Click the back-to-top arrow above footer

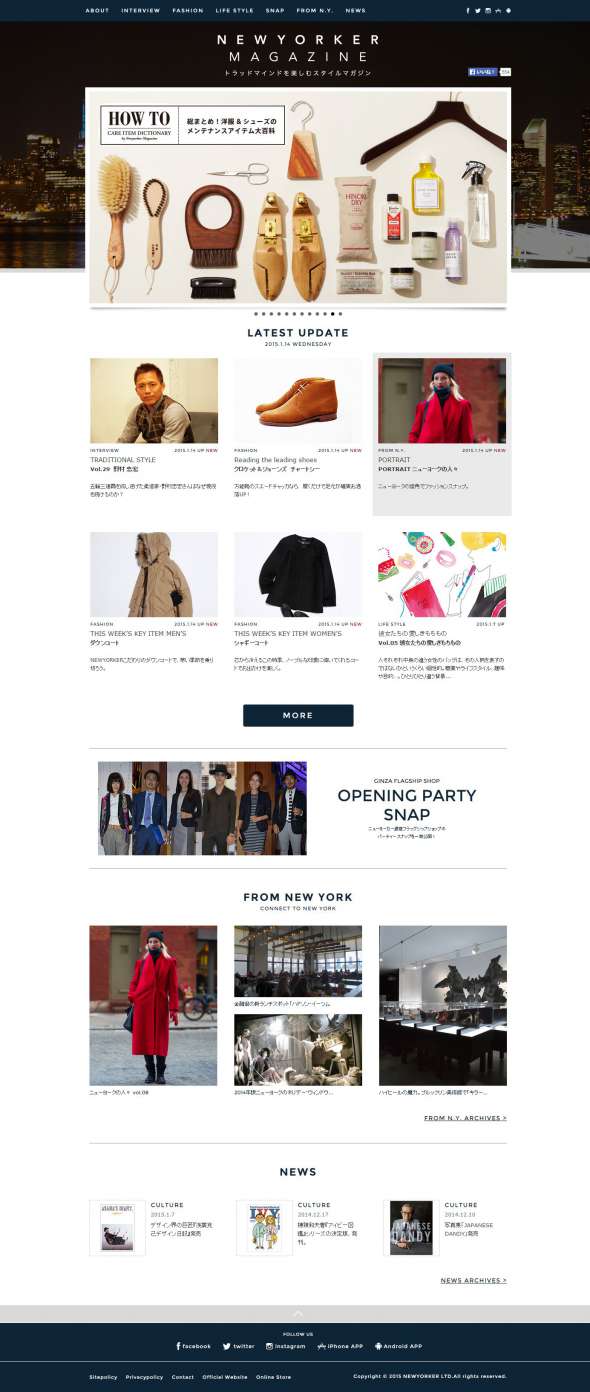tap(297, 1313)
